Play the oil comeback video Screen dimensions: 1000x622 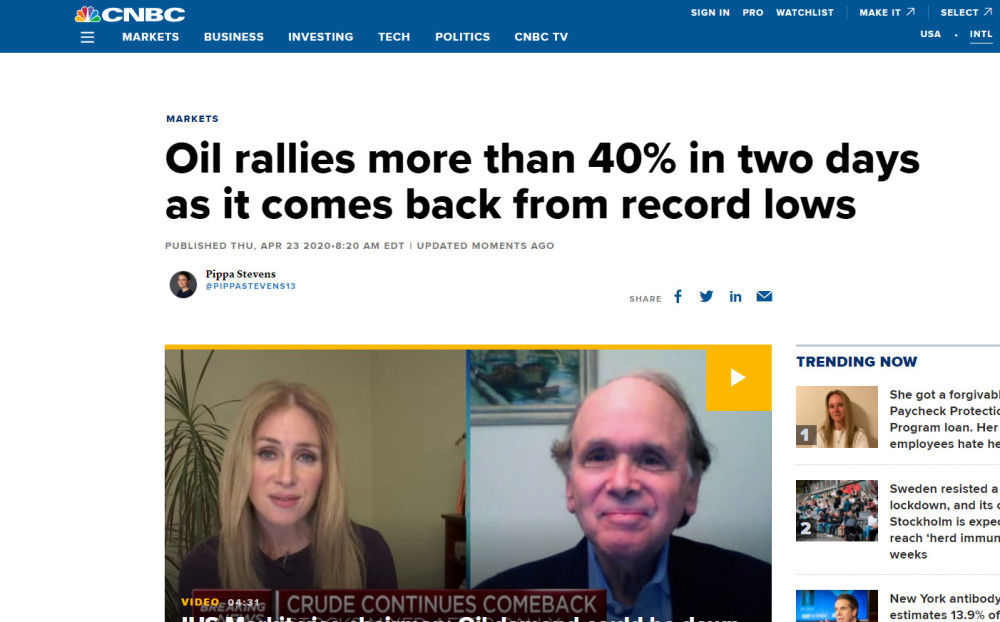point(739,378)
